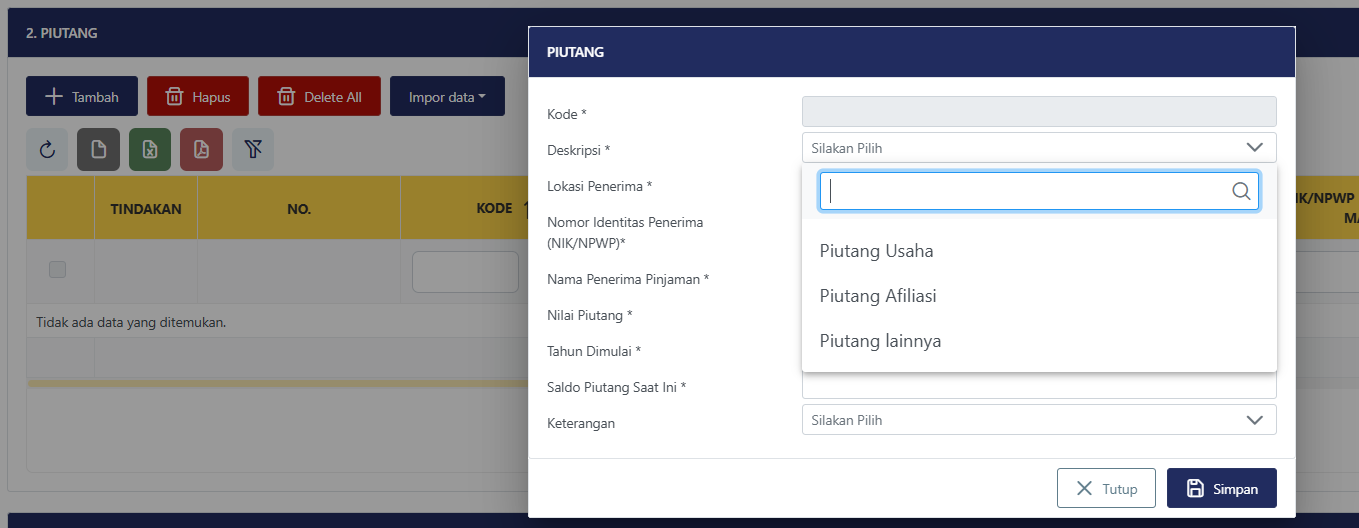Click the magnifier icon in dropdown search
Screen dimensions: 1359x528
(1241, 191)
